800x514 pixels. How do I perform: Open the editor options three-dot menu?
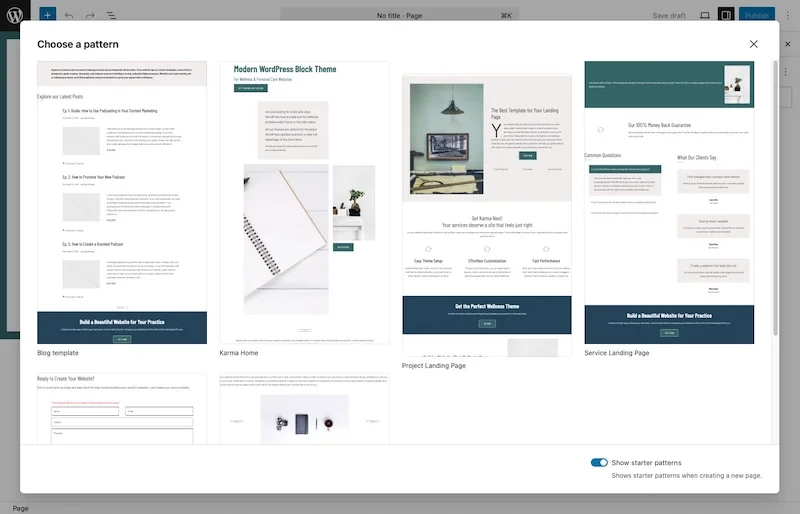pyautogui.click(x=788, y=15)
